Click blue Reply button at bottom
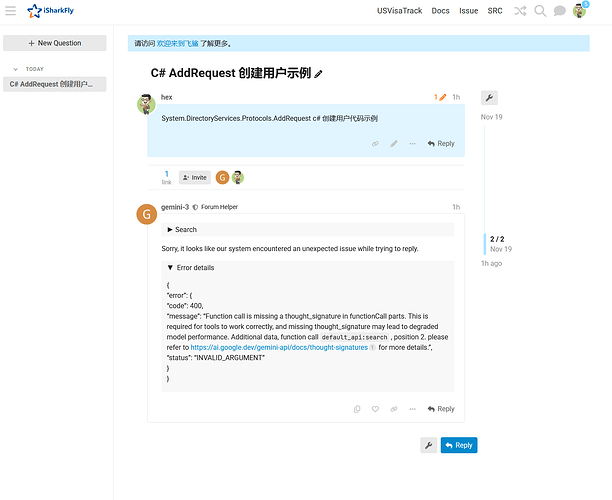 tap(459, 445)
